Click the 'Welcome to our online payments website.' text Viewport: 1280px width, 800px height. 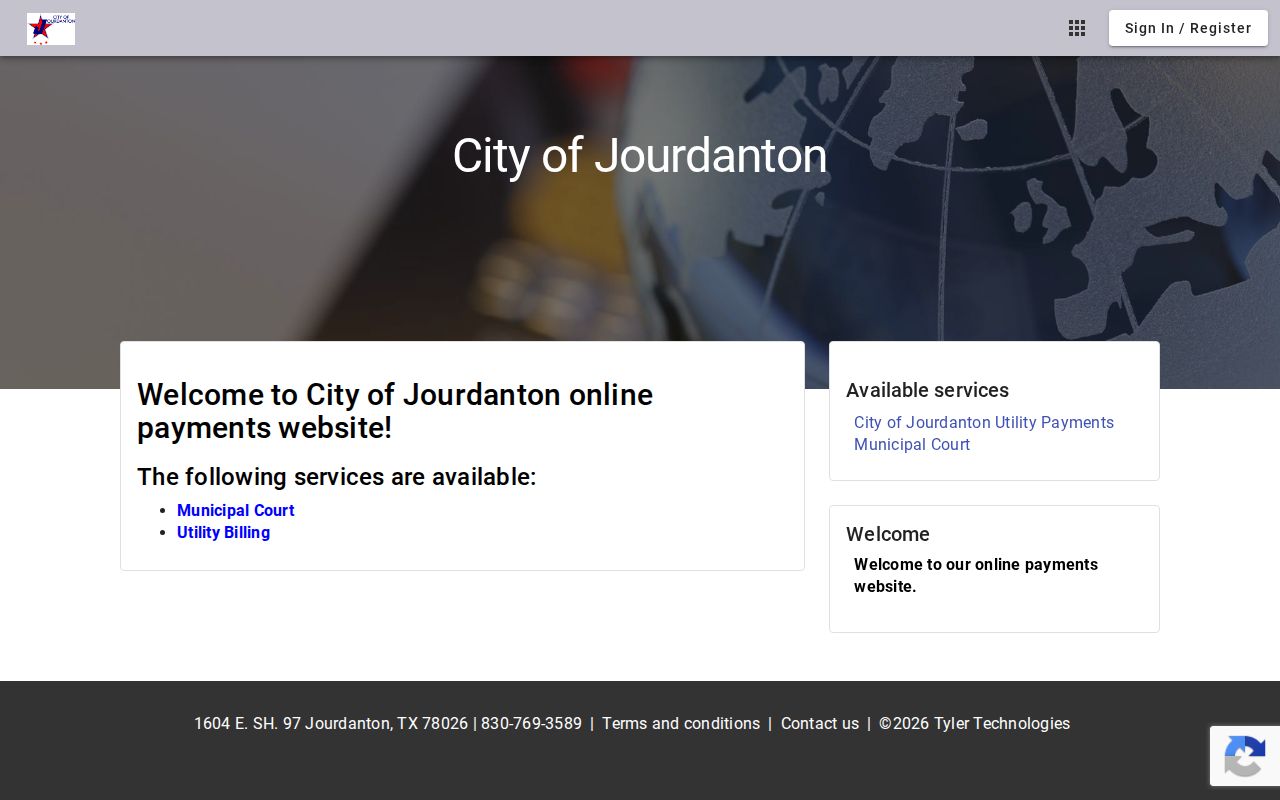976,575
